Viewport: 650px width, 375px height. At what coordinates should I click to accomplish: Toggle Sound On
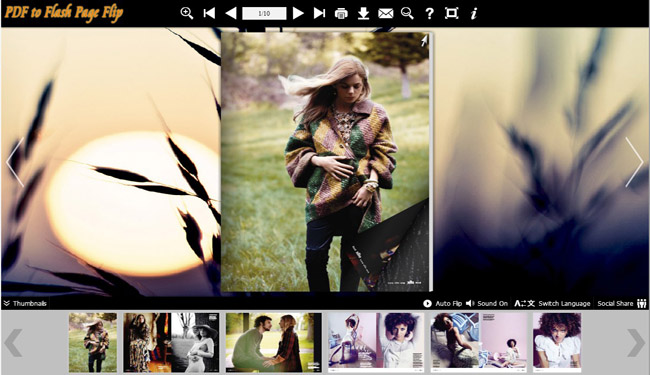point(487,303)
